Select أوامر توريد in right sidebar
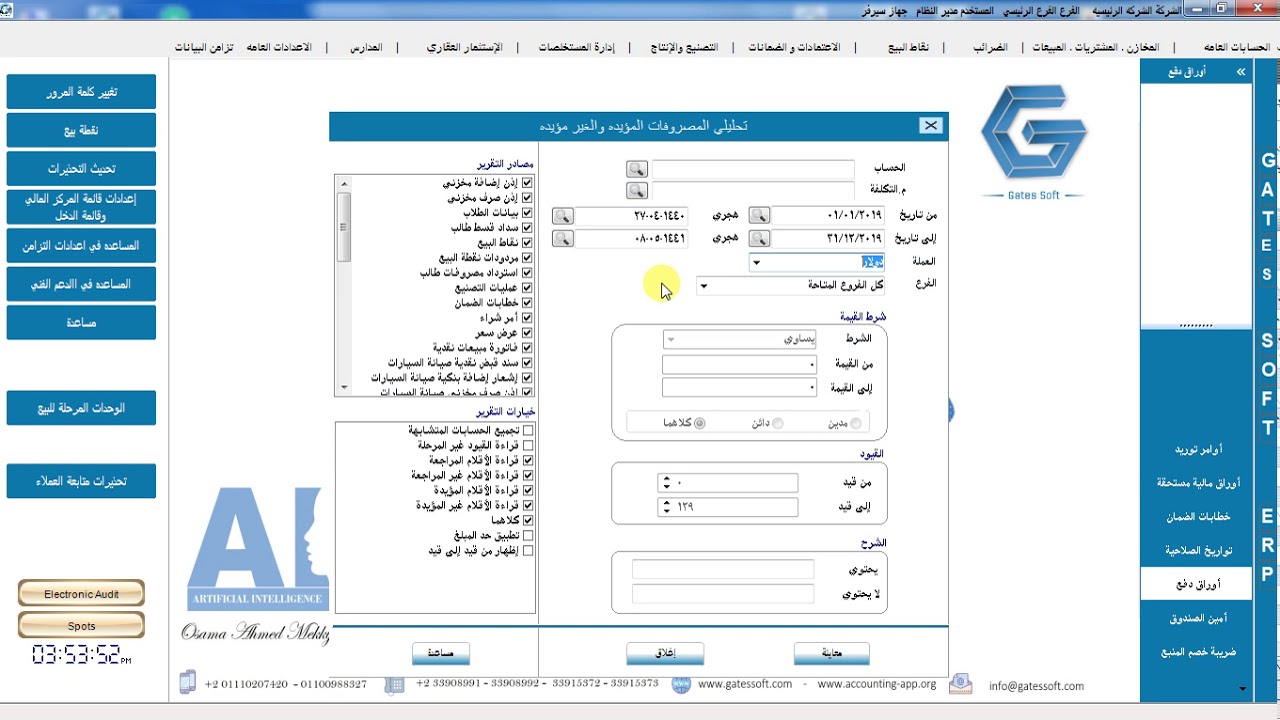The width and height of the screenshot is (1280, 720). coord(1196,449)
